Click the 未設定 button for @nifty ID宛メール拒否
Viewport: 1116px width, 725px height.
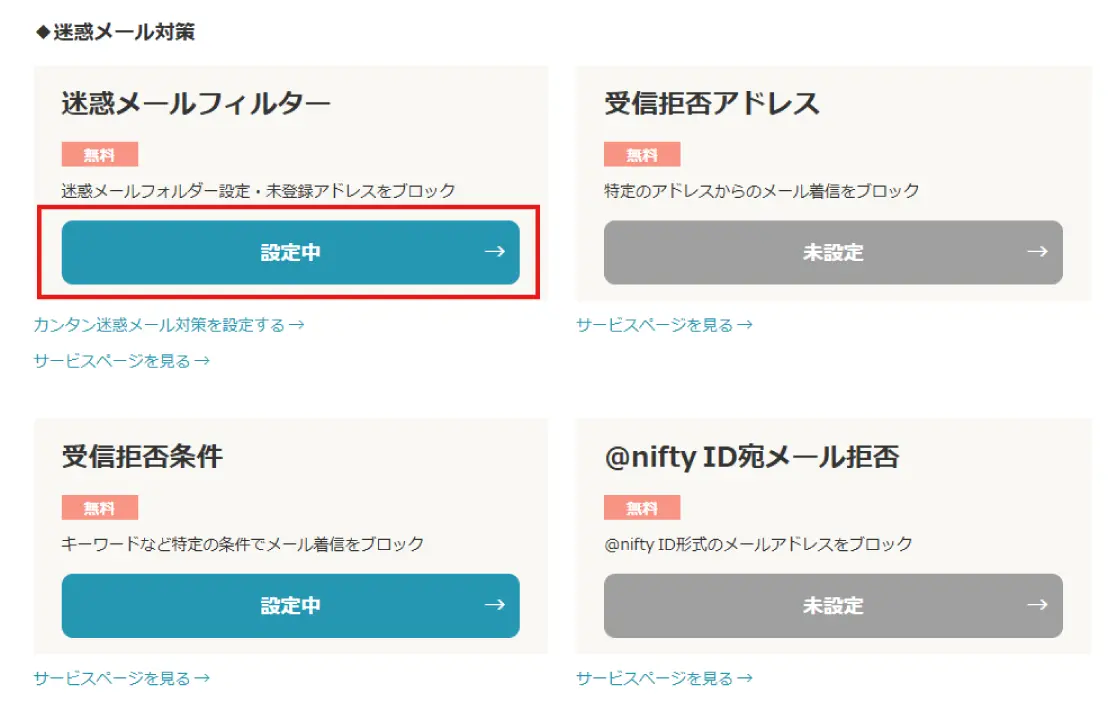click(831, 605)
